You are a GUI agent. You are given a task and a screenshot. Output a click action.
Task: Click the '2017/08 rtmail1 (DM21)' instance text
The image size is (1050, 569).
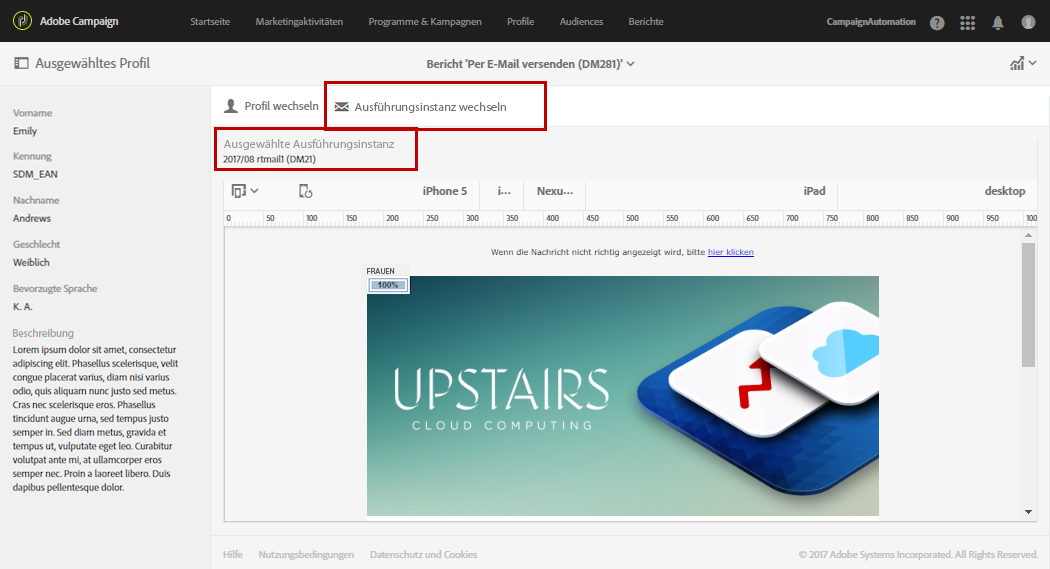point(269,159)
